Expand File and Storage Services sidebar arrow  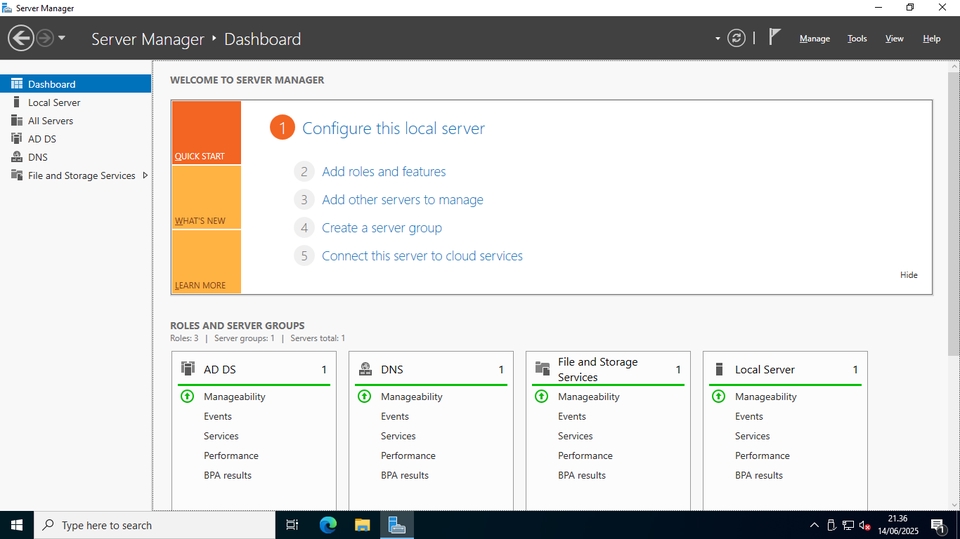click(x=145, y=175)
